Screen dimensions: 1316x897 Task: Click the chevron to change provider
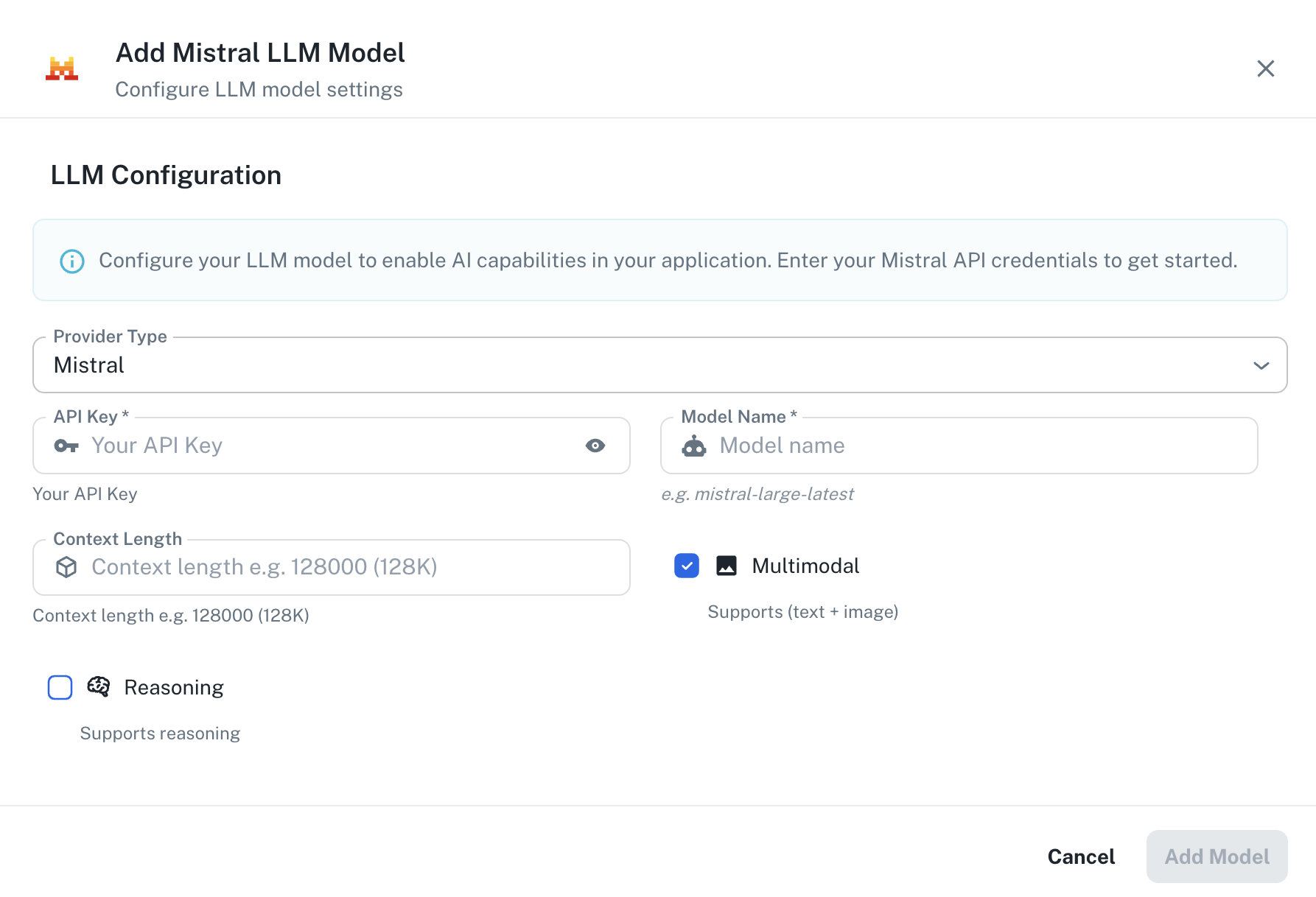coord(1261,365)
